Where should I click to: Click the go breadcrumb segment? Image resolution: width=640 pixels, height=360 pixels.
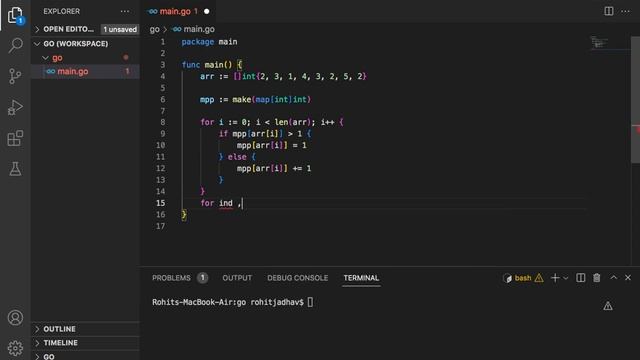point(154,29)
